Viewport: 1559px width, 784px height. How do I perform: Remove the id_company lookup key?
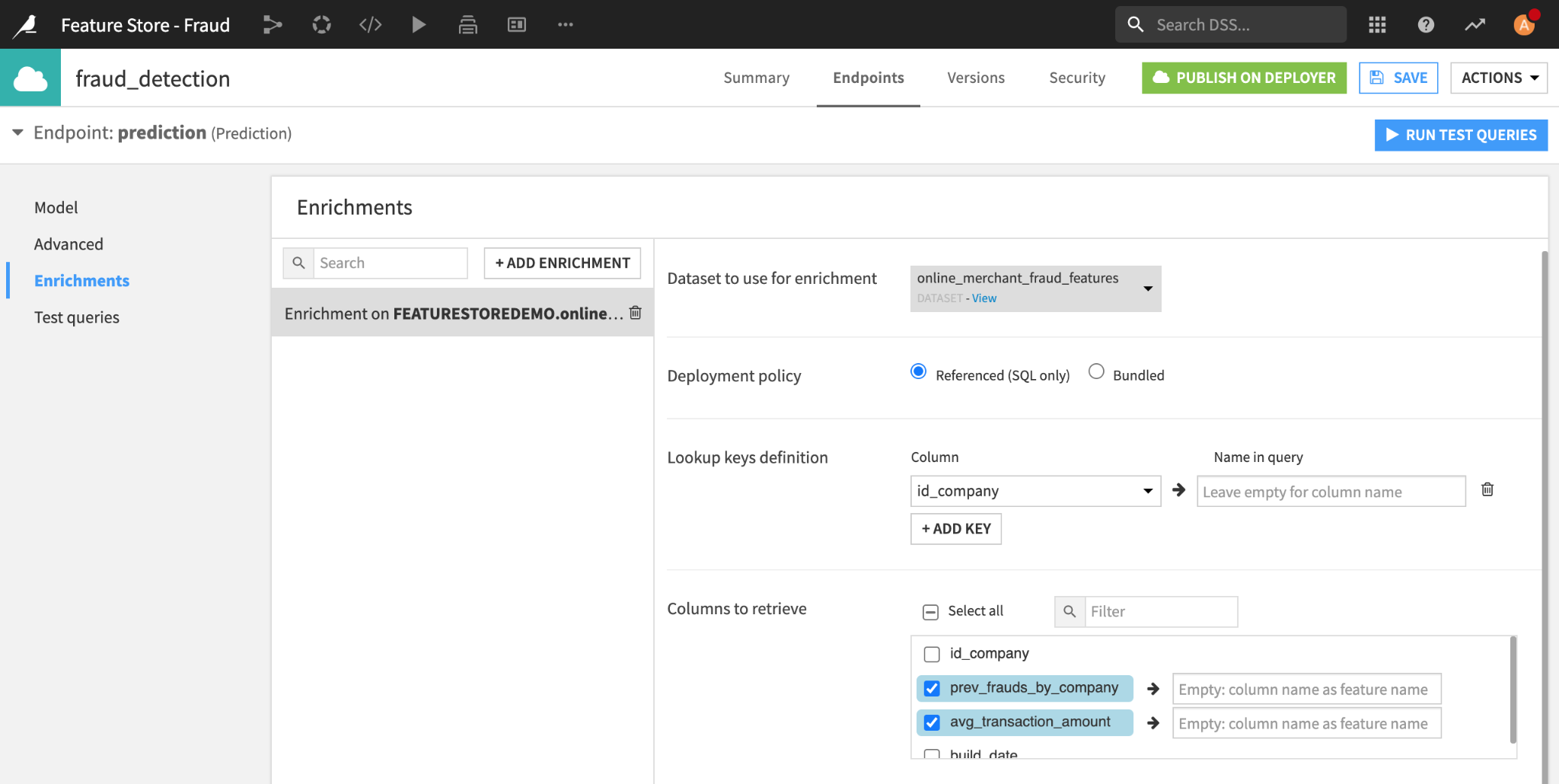click(1487, 489)
